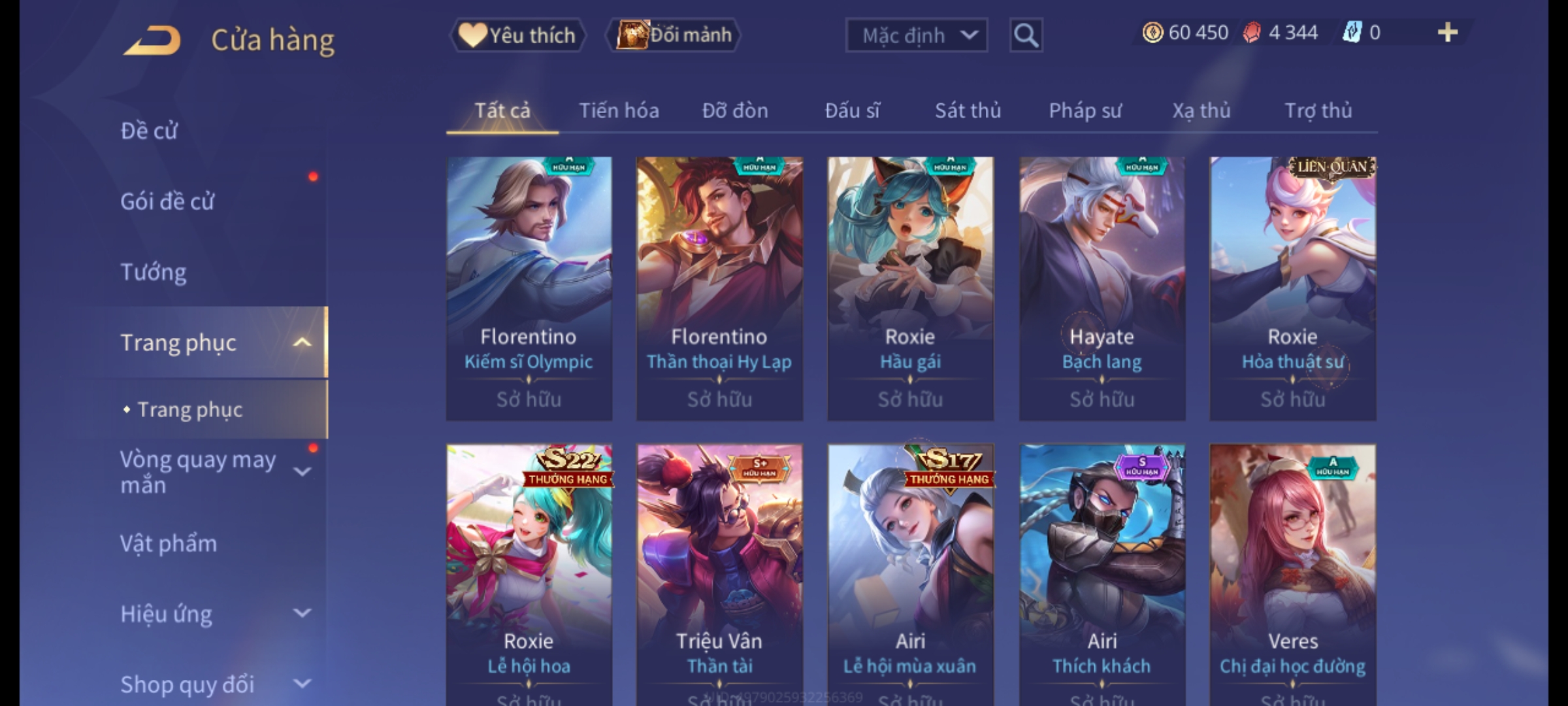This screenshot has height=706, width=1568.
Task: Switch to the Sát thủ tab
Action: tap(968, 110)
